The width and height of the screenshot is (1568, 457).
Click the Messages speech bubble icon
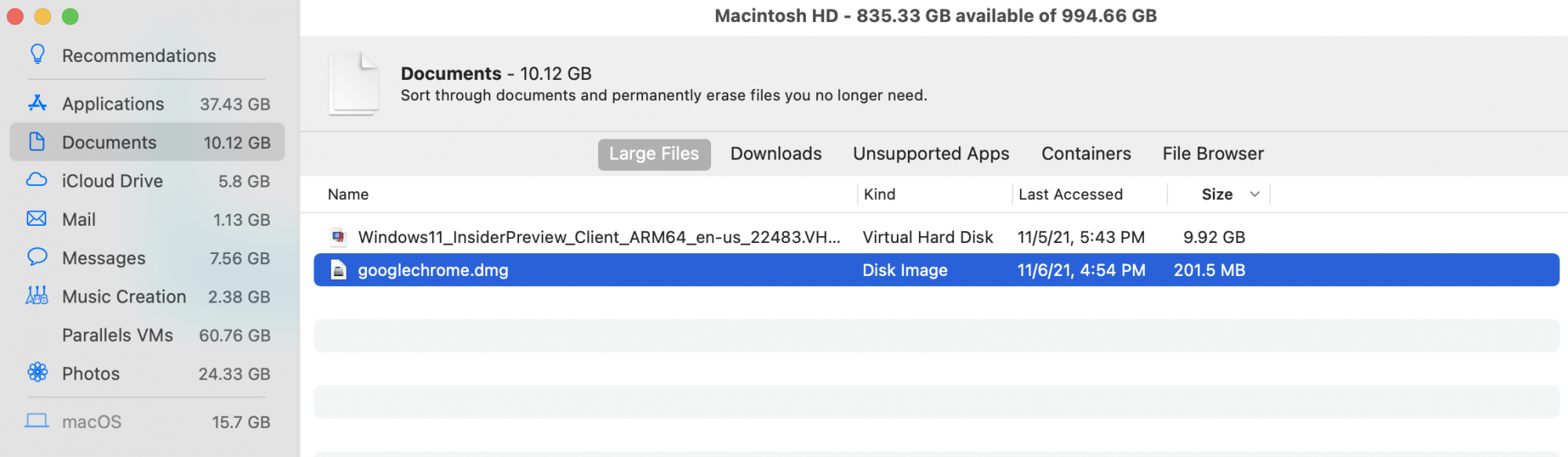point(37,257)
